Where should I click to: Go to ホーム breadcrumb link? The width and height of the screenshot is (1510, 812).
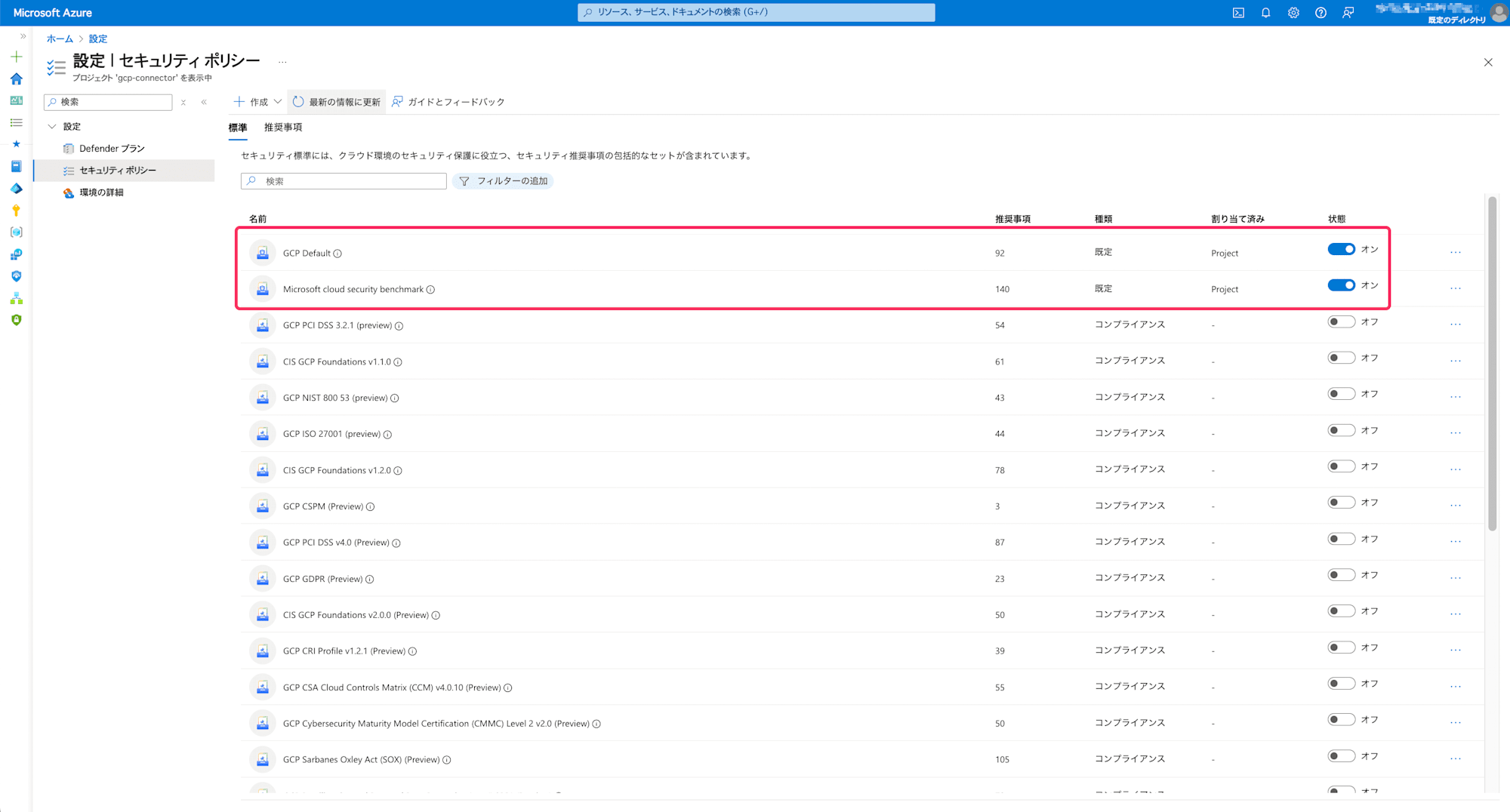[60, 38]
